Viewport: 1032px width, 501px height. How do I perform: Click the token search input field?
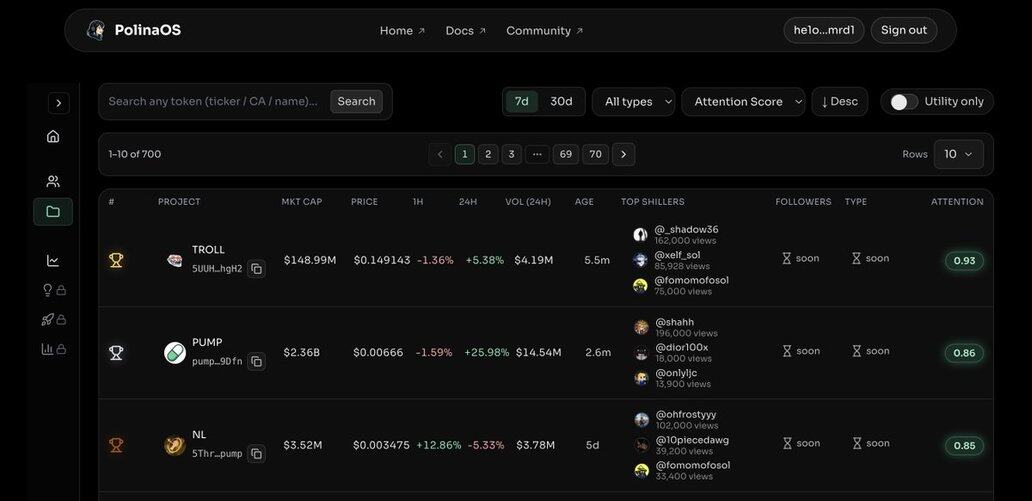[x=213, y=102]
